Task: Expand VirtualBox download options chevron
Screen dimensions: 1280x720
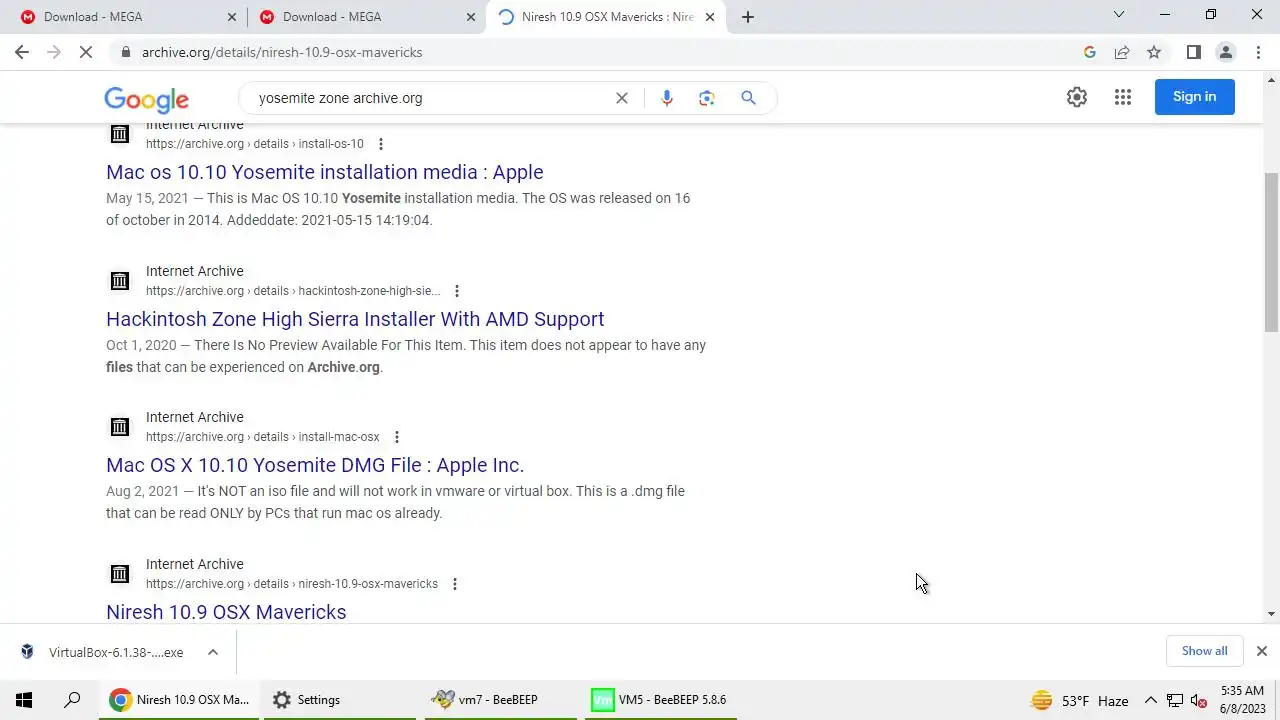Action: (x=212, y=652)
